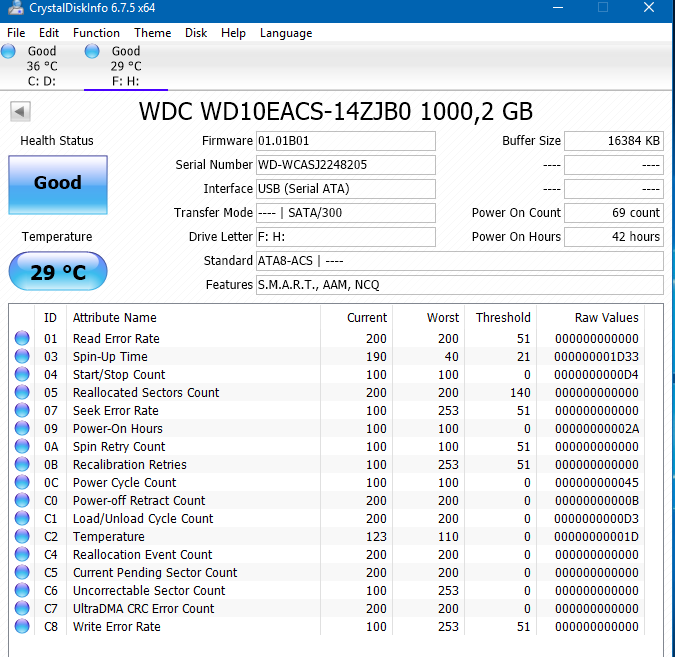Click the Good health status button
The image size is (675, 657).
click(58, 185)
